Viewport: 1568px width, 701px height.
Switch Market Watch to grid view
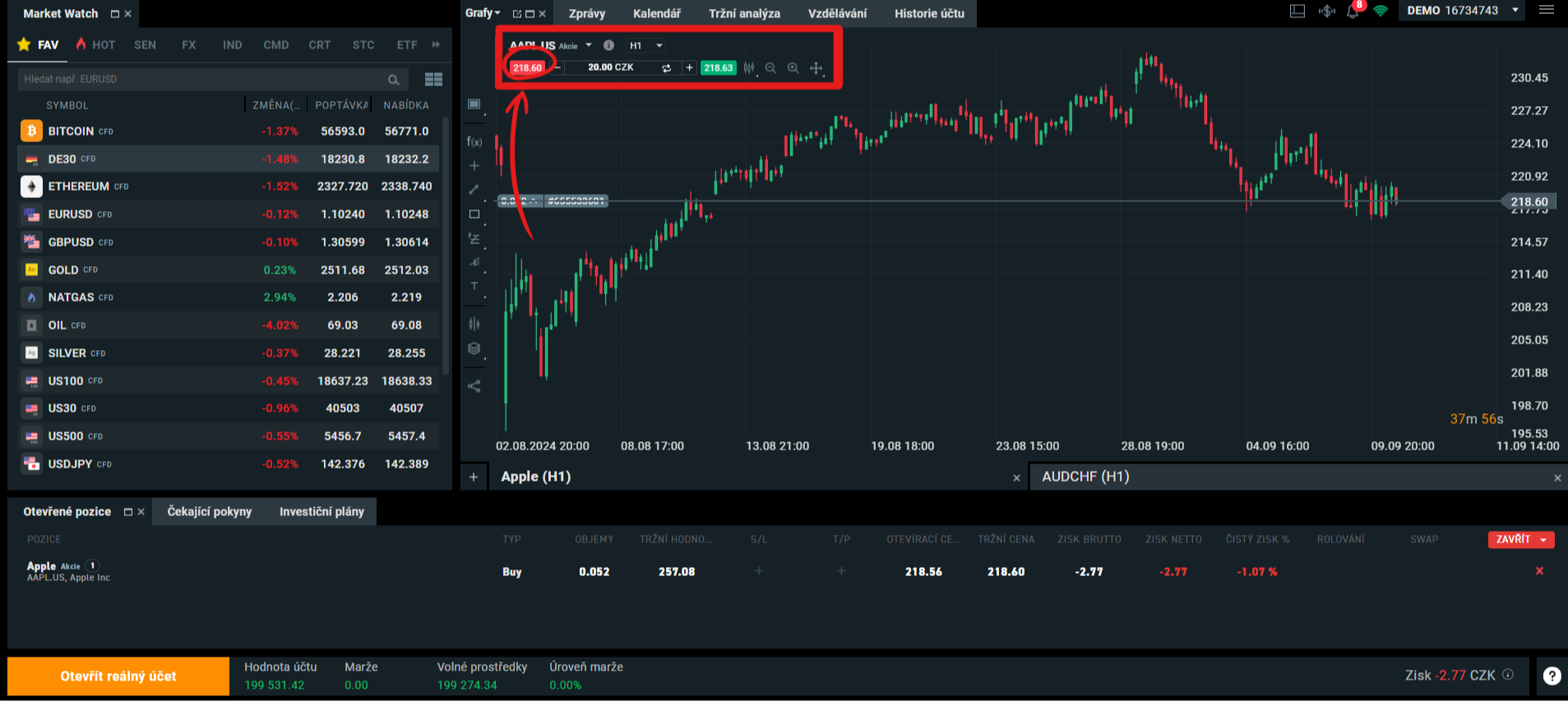pyautogui.click(x=433, y=79)
